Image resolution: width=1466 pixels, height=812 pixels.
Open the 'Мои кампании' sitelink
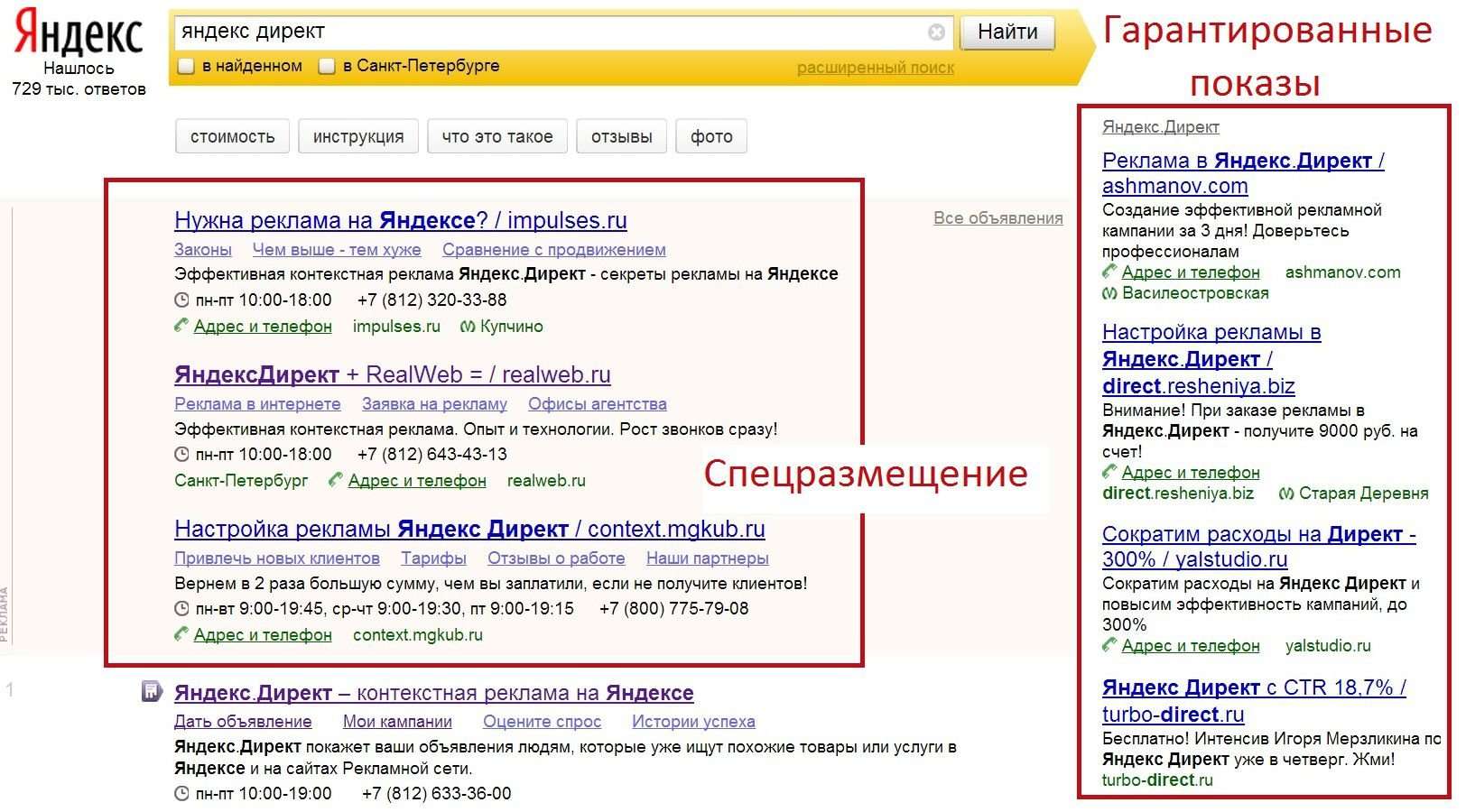click(x=397, y=722)
